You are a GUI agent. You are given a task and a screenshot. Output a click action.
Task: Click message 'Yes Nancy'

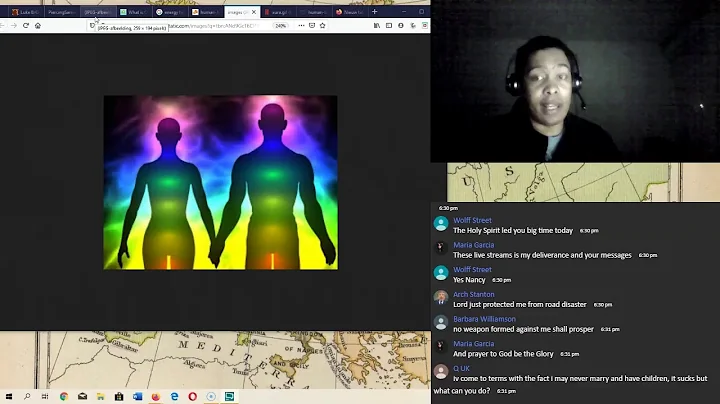pos(469,280)
